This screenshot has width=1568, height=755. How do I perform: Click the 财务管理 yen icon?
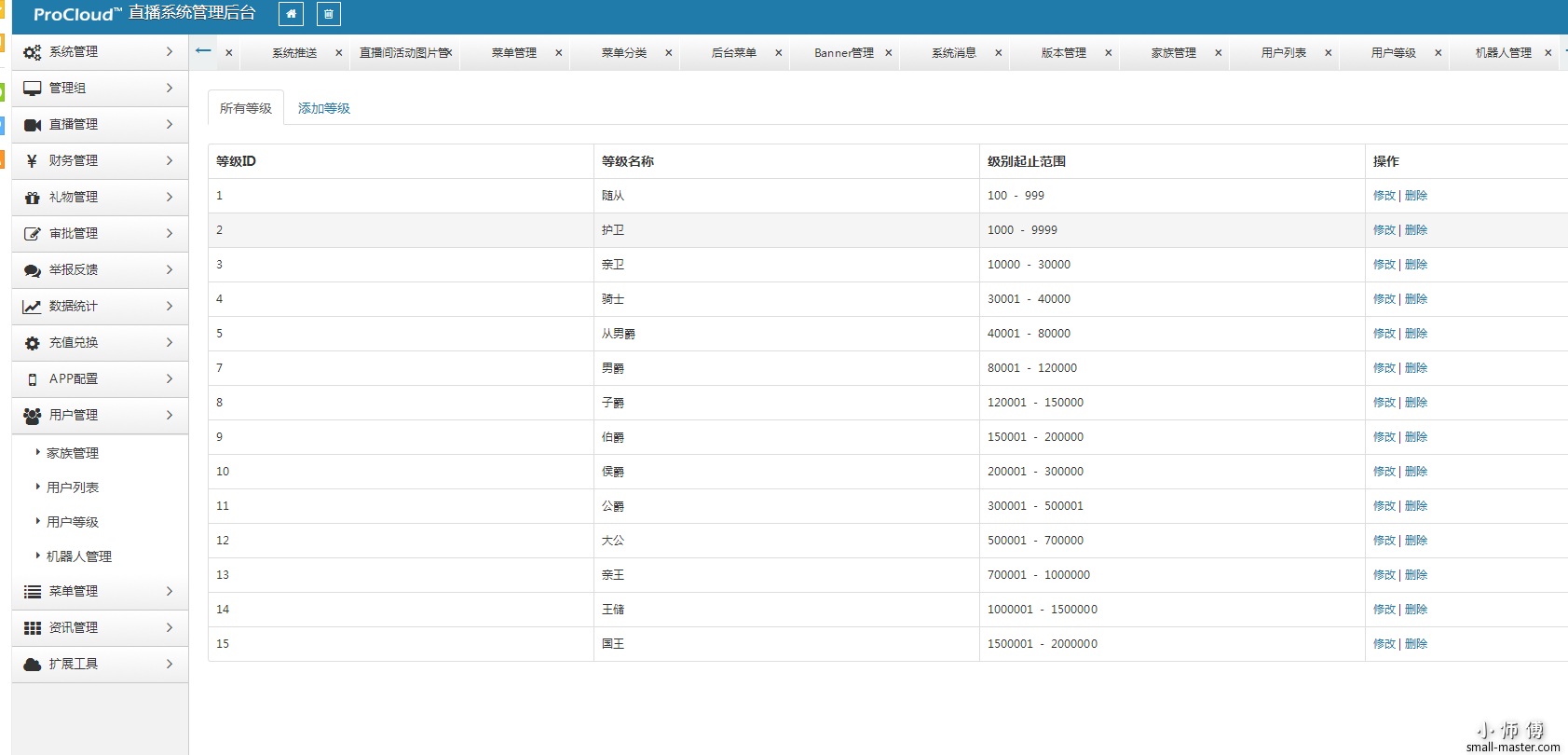point(32,161)
